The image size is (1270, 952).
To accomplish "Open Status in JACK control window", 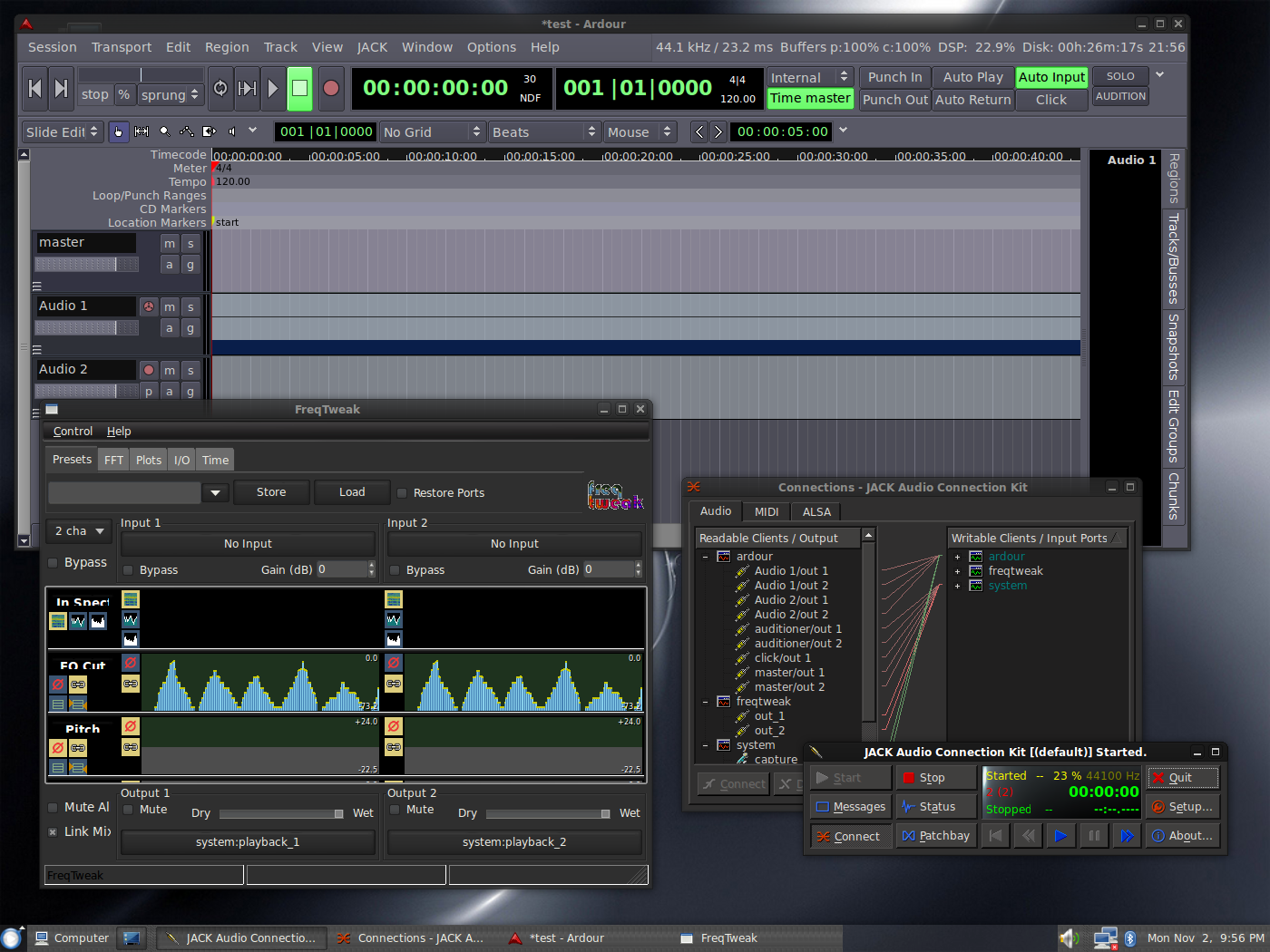I will click(x=935, y=807).
